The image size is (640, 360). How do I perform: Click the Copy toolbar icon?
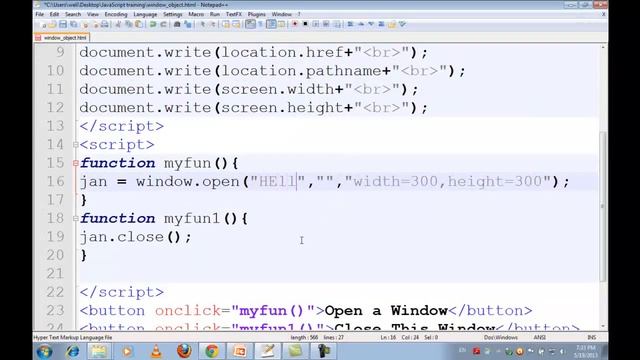point(129,24)
